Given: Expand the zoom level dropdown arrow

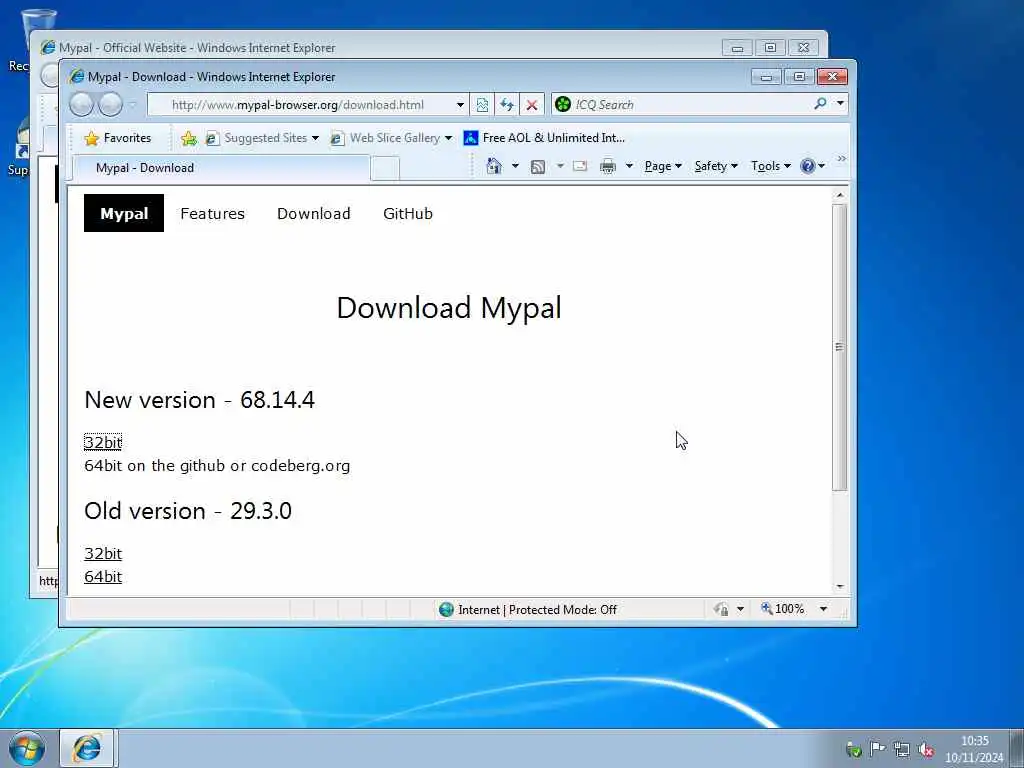Looking at the screenshot, I should [824, 609].
